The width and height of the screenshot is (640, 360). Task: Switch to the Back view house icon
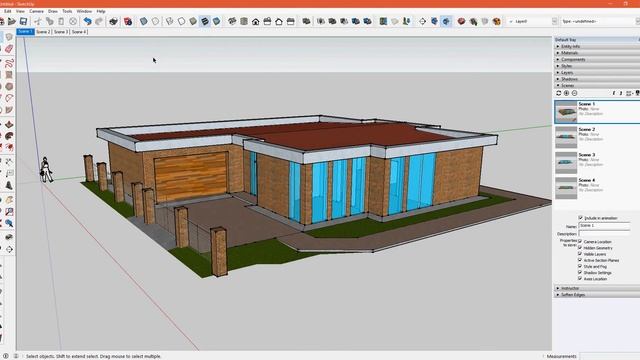(x=279, y=21)
